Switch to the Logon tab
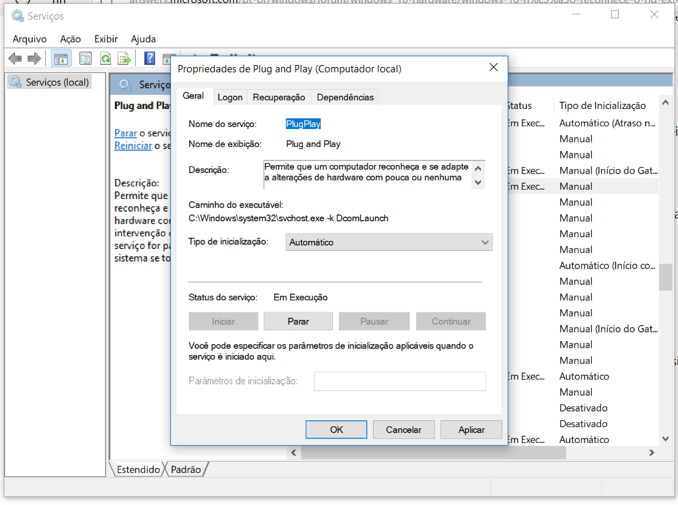The image size is (678, 505). (x=230, y=97)
